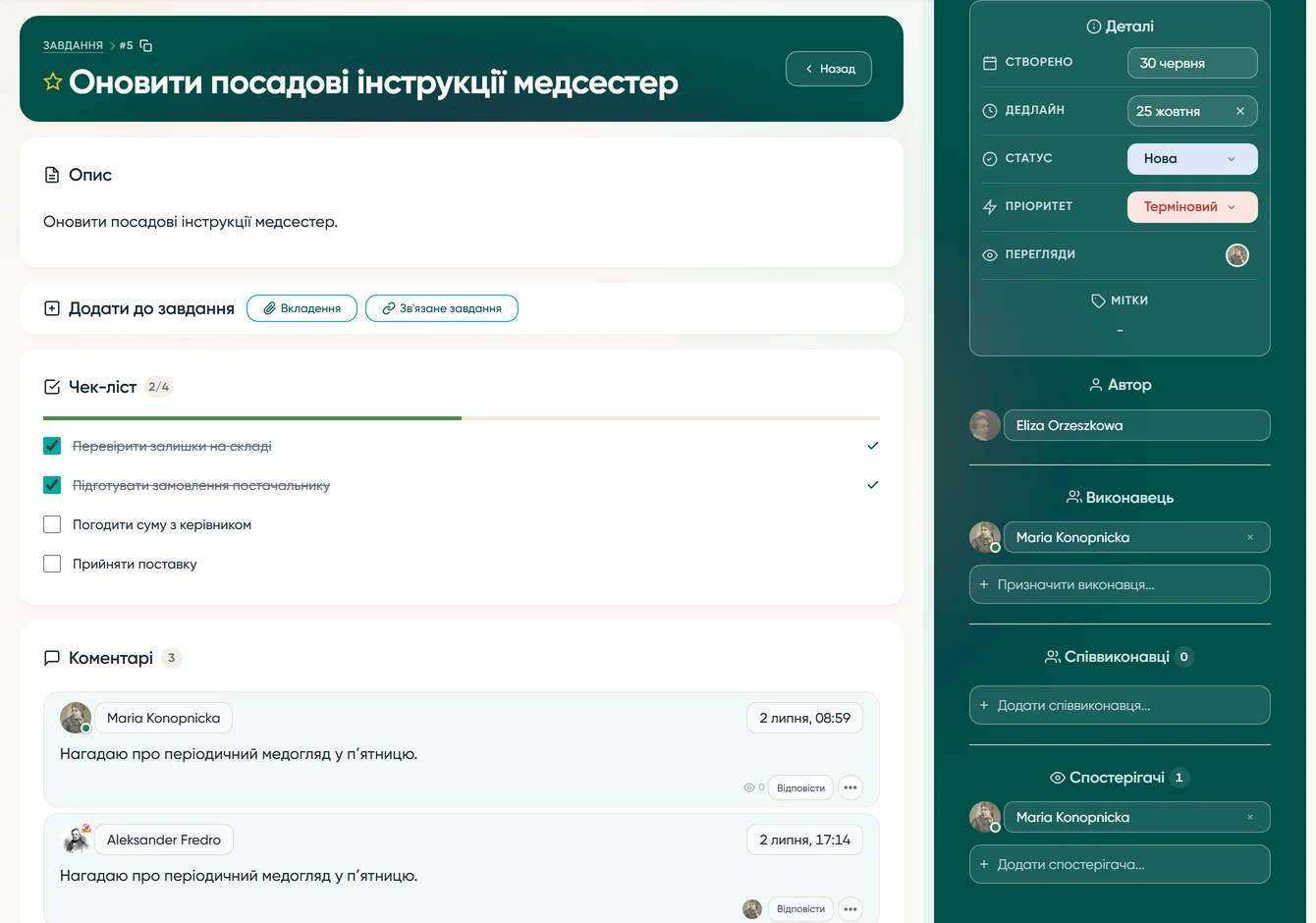This screenshot has height=923, width=1316.
Task: Open more options on Maria Konopnicka's comment
Action: 850,787
